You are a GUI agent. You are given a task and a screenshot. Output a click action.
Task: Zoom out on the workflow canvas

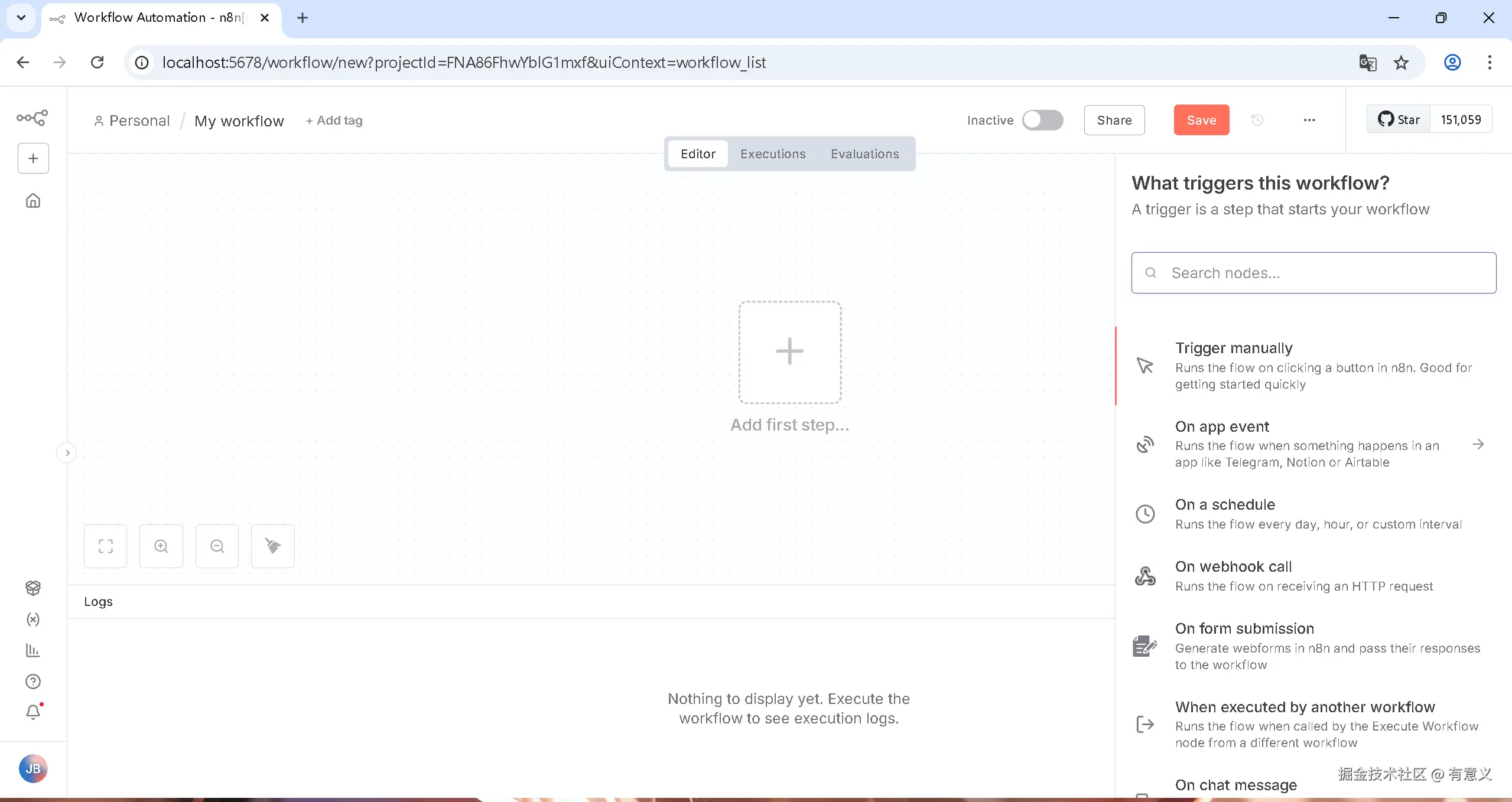click(217, 546)
